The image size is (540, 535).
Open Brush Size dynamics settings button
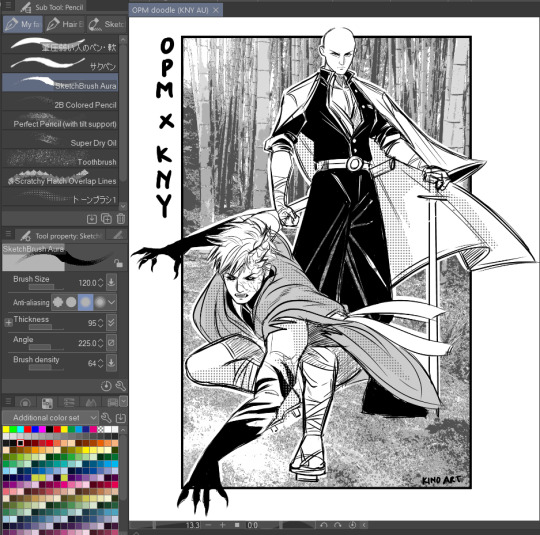[x=111, y=282]
